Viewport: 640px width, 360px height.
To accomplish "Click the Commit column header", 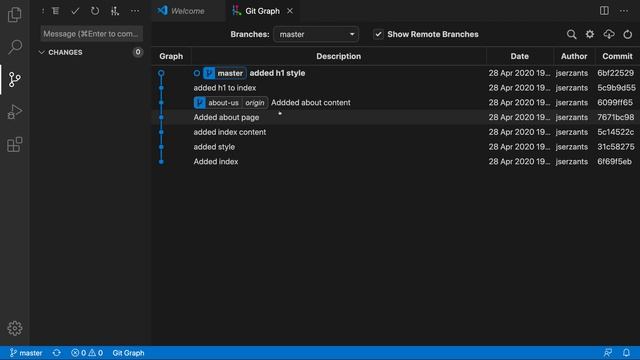I will pos(617,56).
